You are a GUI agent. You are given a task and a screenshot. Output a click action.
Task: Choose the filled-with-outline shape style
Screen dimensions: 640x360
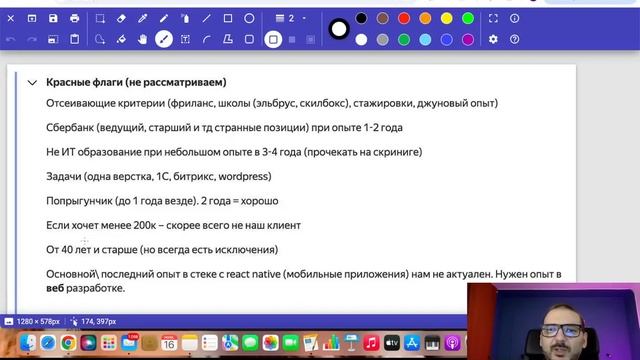click(x=311, y=40)
